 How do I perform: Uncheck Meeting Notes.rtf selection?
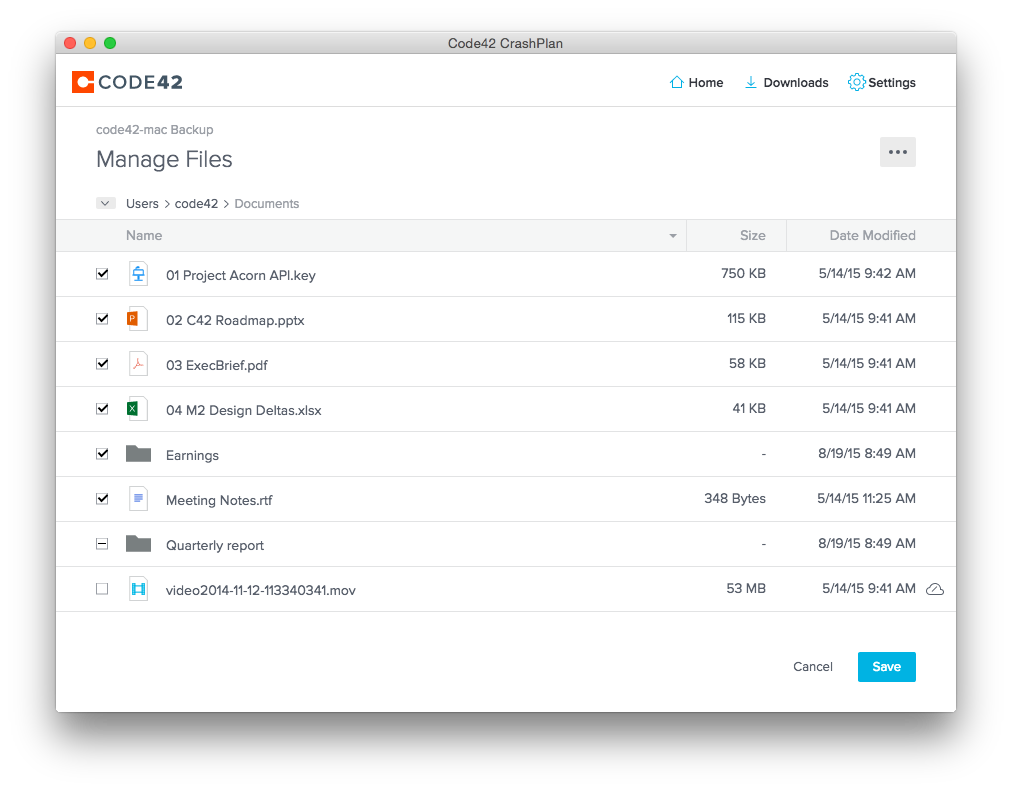pos(101,497)
